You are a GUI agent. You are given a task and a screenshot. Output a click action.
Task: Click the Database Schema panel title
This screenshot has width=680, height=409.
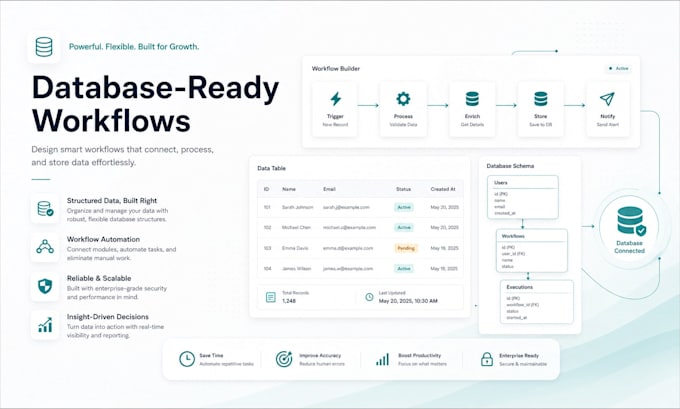coord(510,166)
